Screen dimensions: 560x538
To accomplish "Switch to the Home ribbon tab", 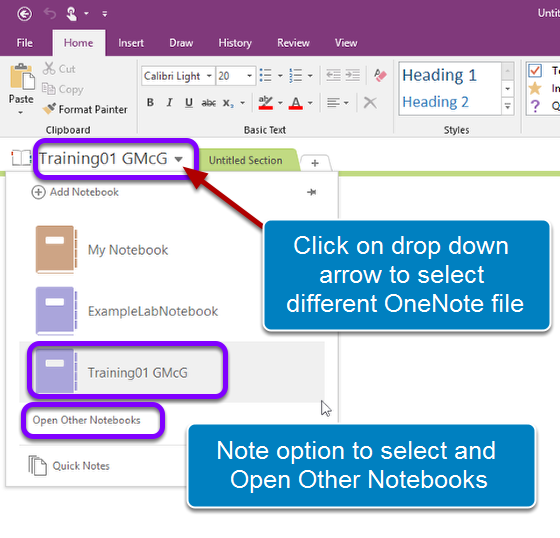I will 79,43.
